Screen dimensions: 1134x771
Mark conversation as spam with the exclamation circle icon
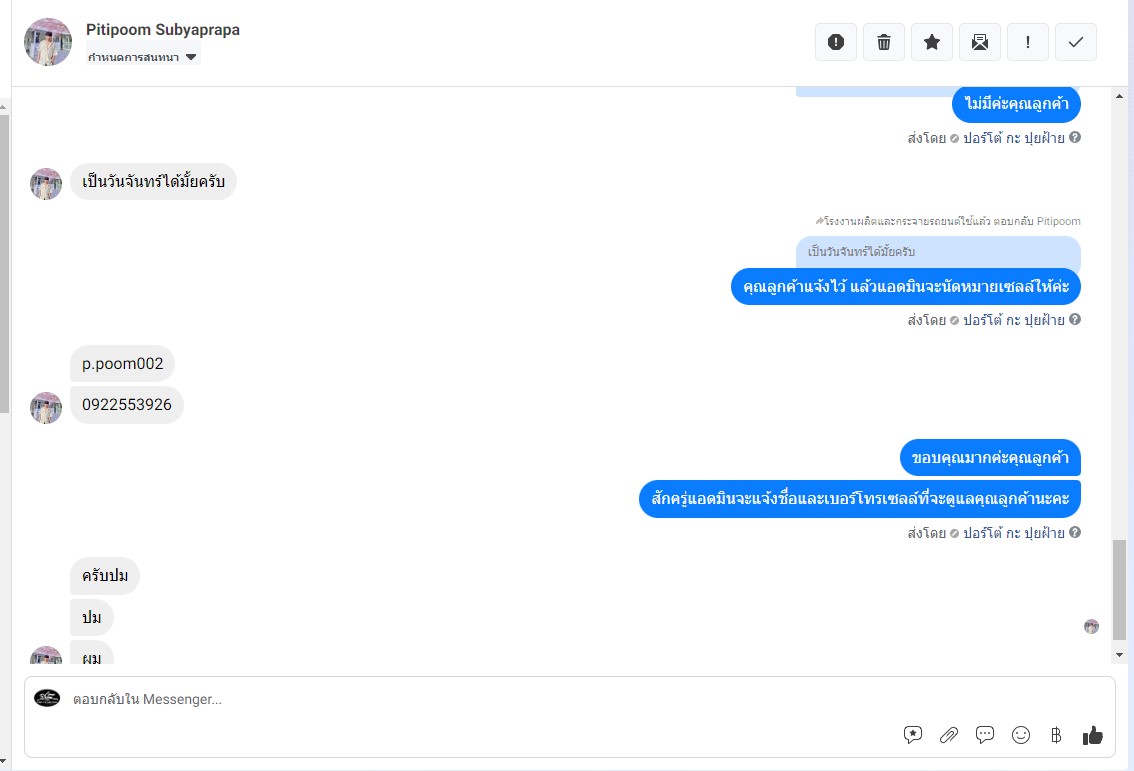(835, 42)
